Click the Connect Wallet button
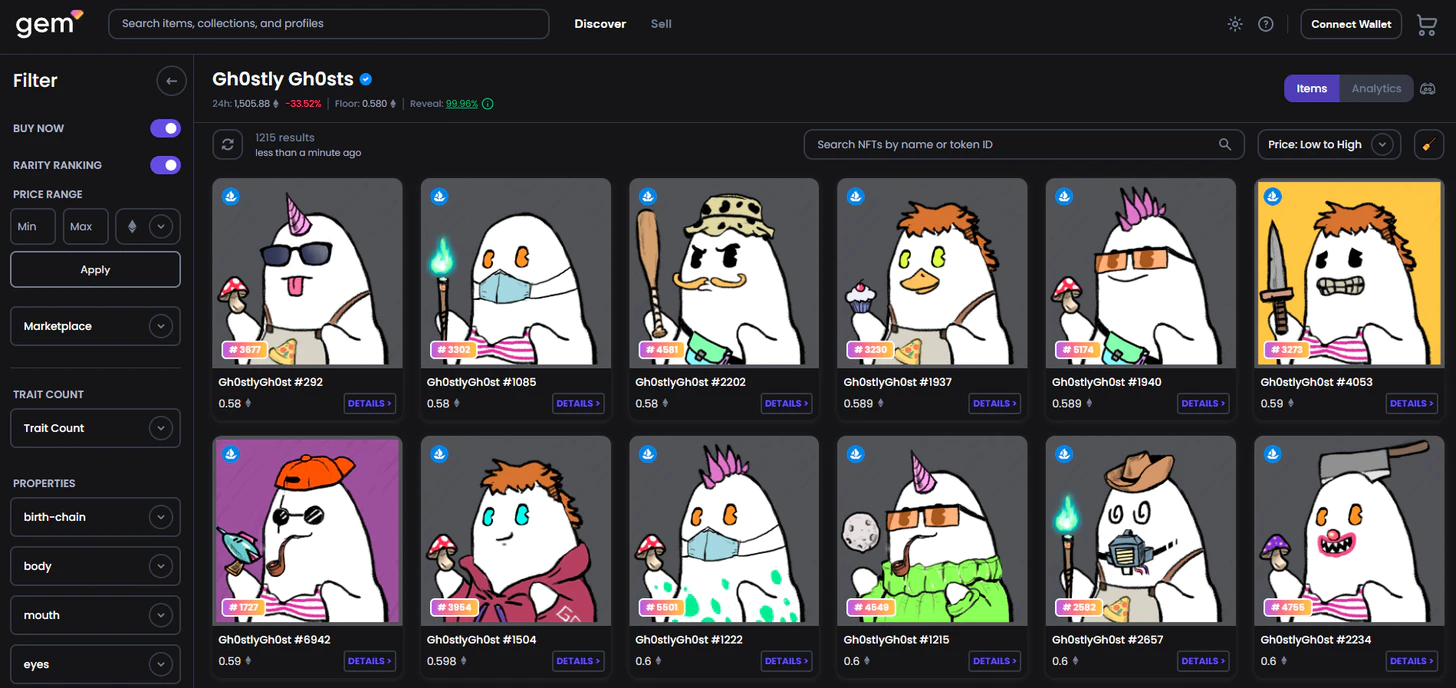This screenshot has width=1456, height=688. click(x=1351, y=24)
